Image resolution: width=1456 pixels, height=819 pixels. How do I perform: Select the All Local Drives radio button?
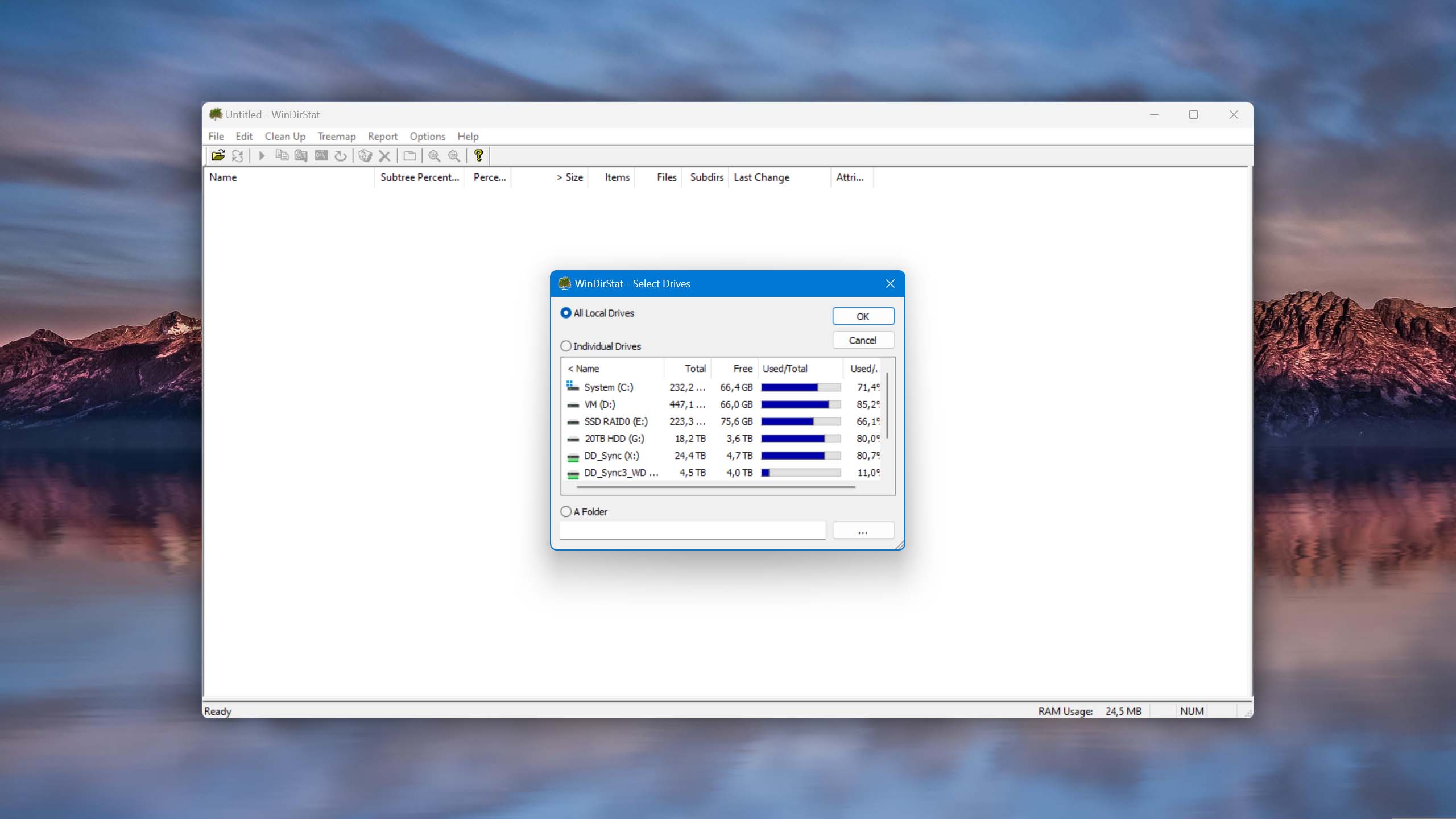coord(565,313)
